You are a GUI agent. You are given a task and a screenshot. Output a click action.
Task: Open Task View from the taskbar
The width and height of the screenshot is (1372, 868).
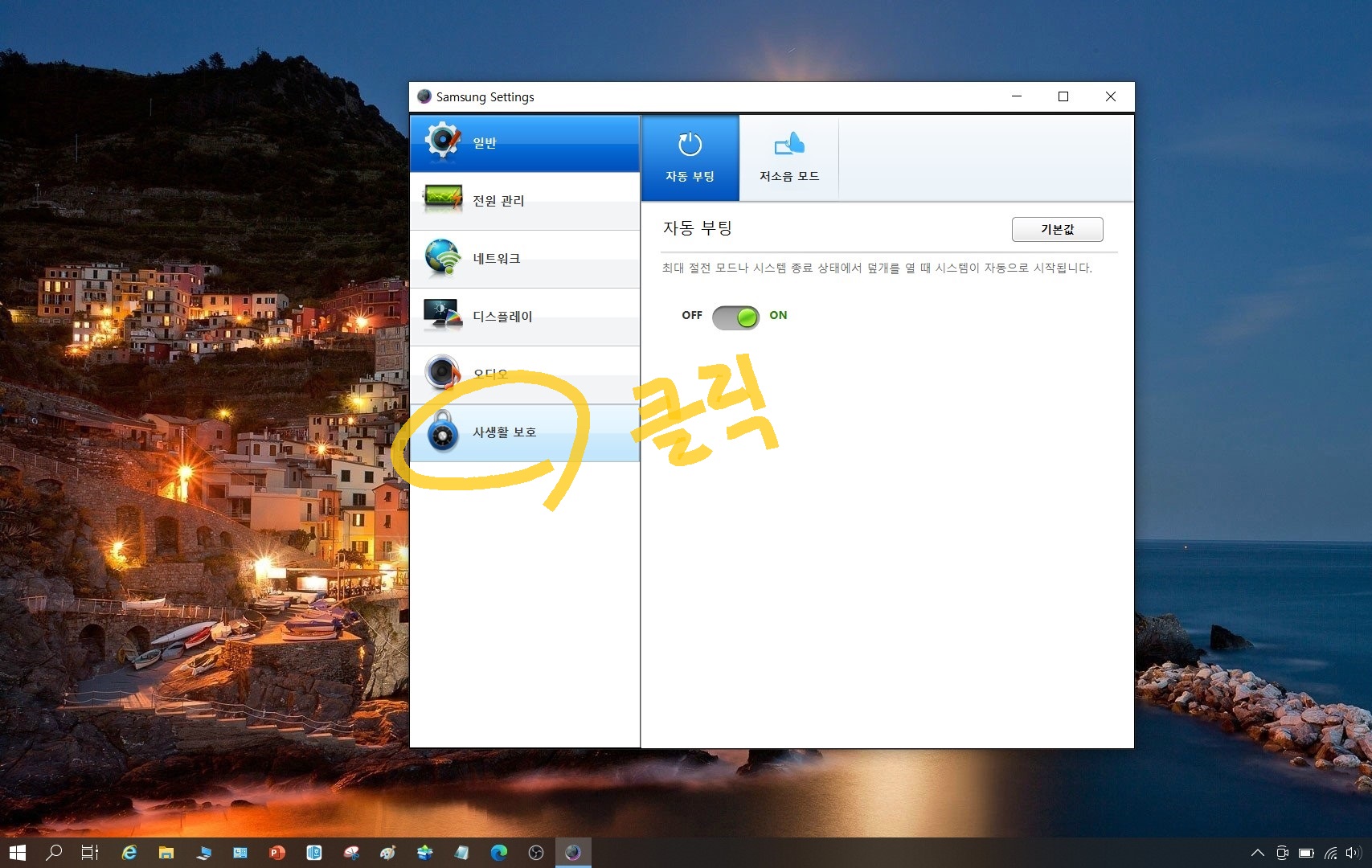[90, 853]
